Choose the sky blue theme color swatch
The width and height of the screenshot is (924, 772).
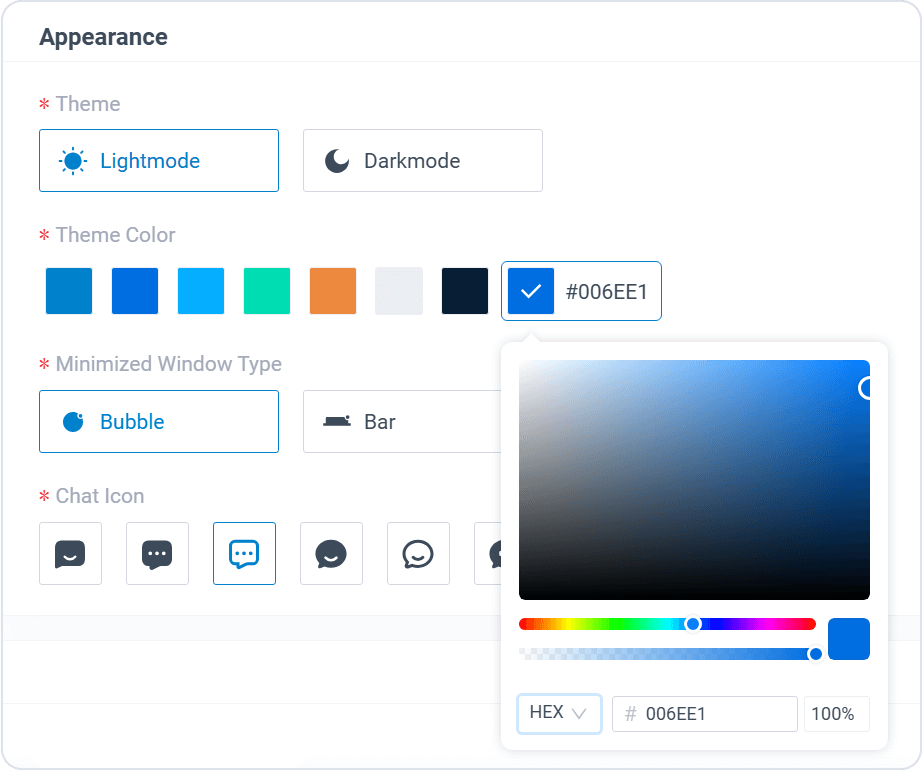[201, 291]
